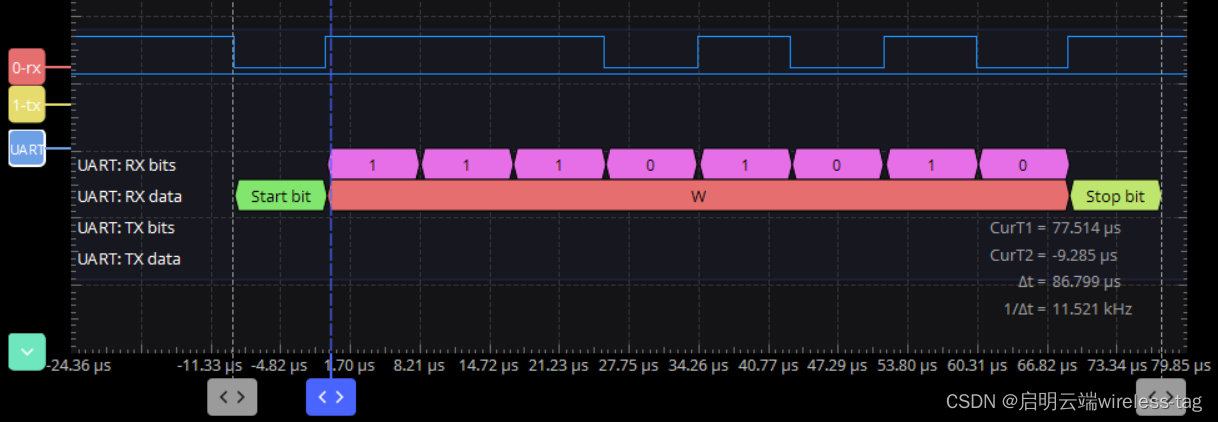This screenshot has height=422, width=1218.
Task: Click the UART: TX bits row label
Action: coord(126,227)
